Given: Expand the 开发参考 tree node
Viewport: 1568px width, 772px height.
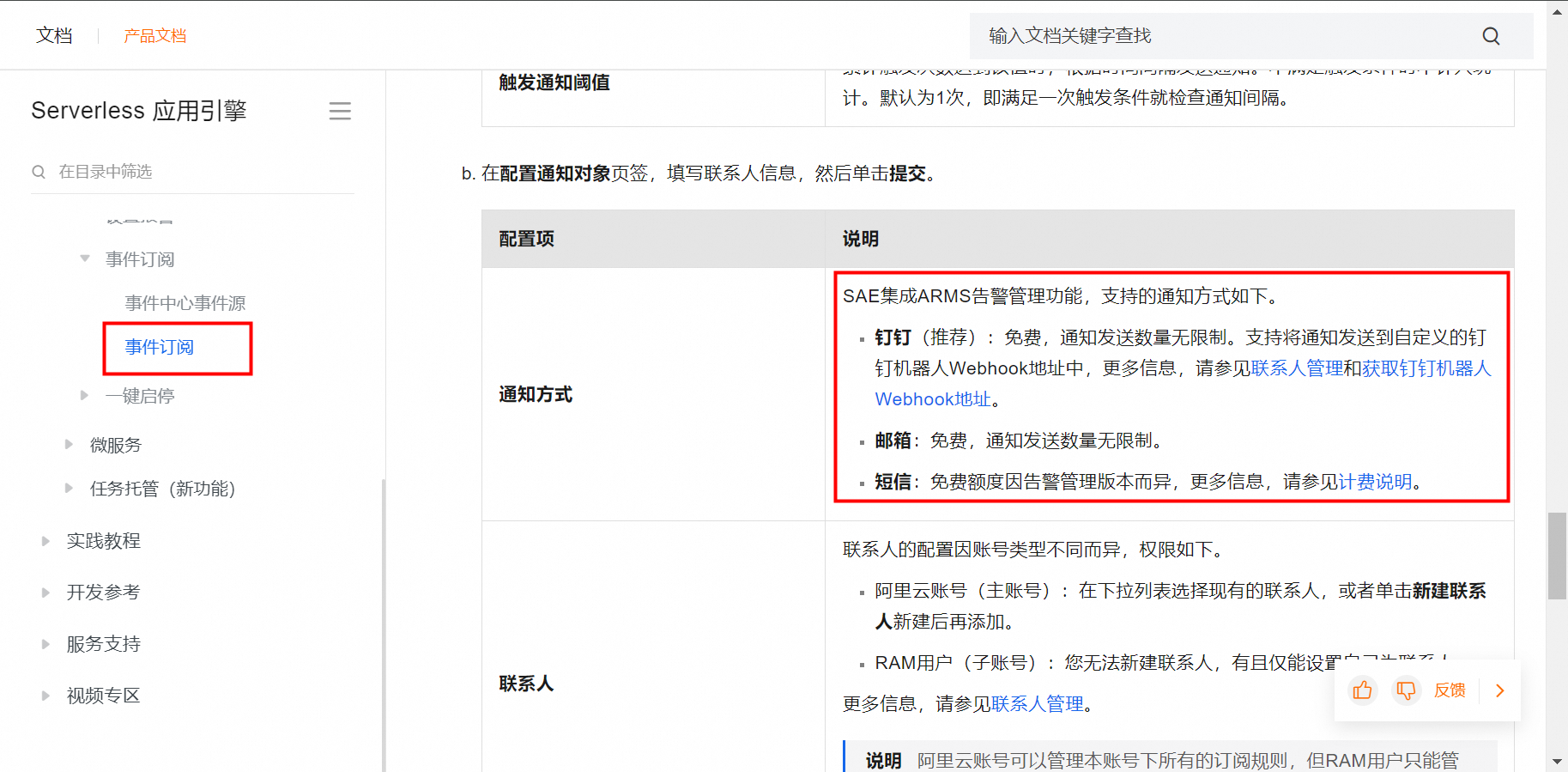Looking at the screenshot, I should click(45, 593).
